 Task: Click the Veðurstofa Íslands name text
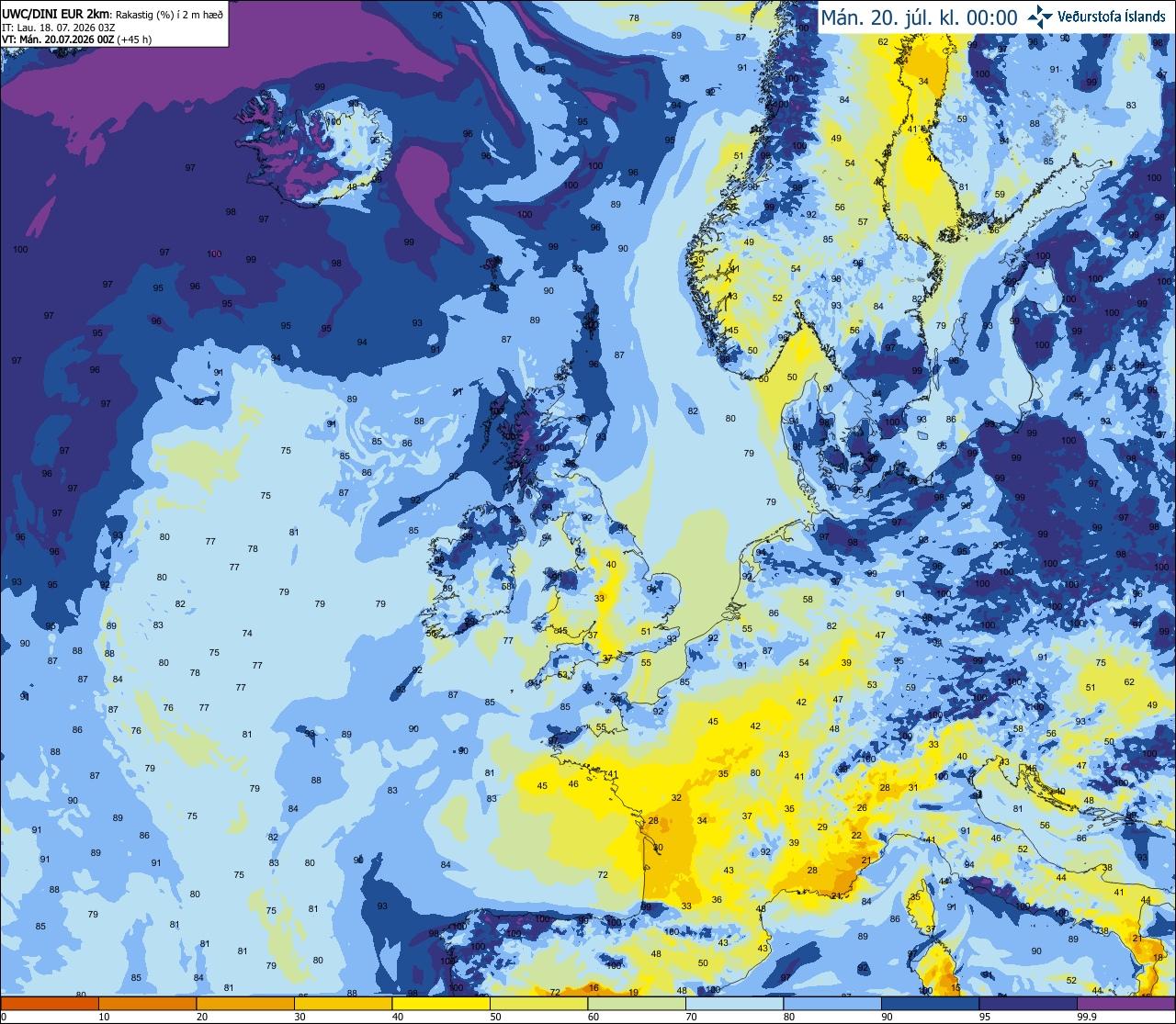(x=1112, y=17)
